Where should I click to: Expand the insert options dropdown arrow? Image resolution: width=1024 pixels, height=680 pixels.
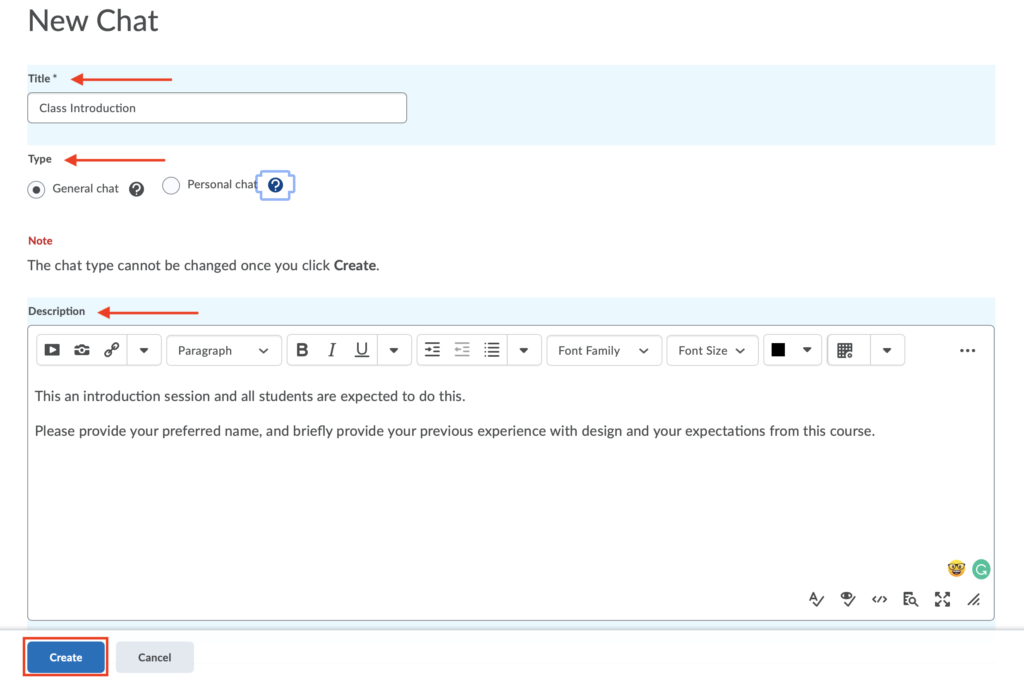click(144, 350)
